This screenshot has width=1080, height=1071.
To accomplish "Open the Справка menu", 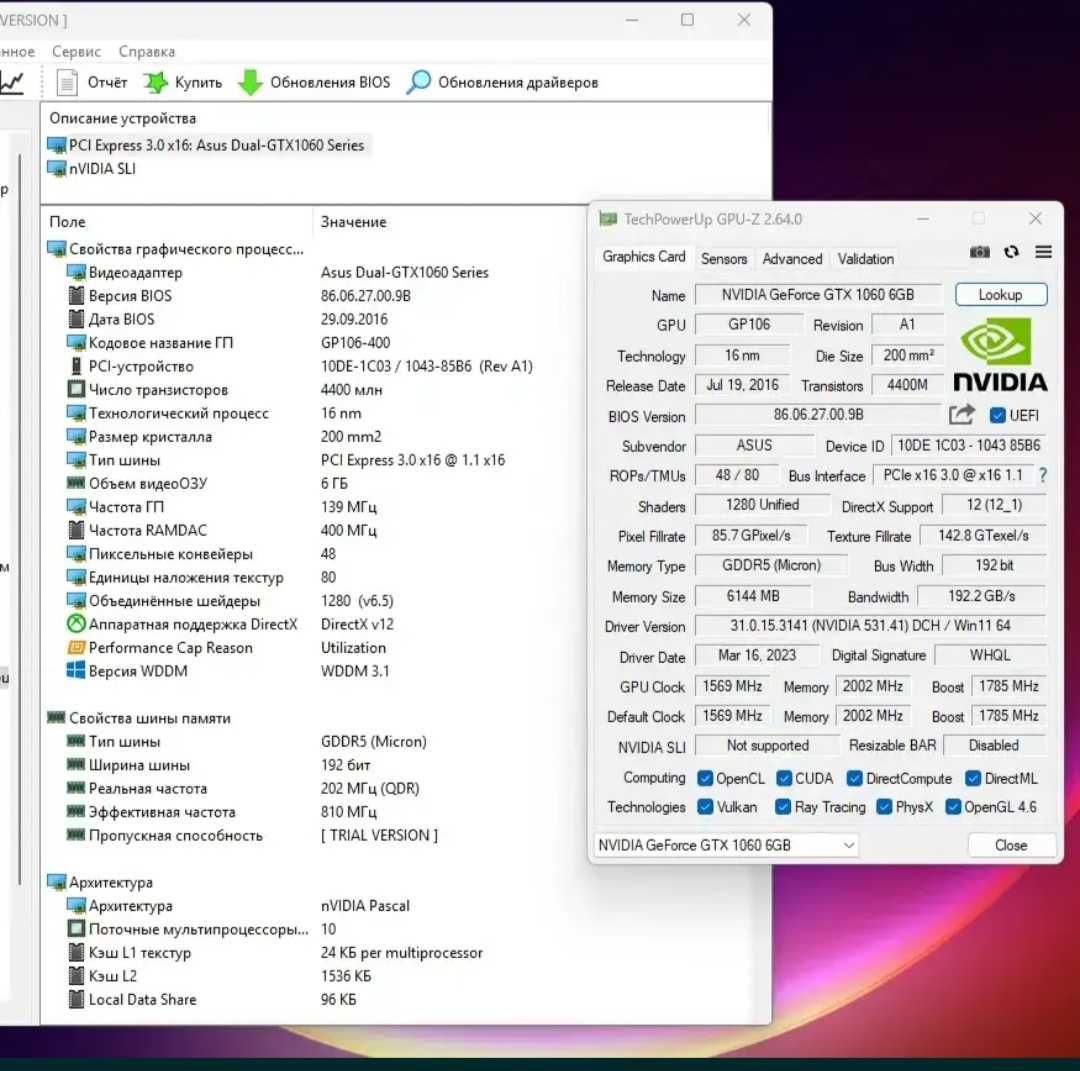I will [x=147, y=52].
